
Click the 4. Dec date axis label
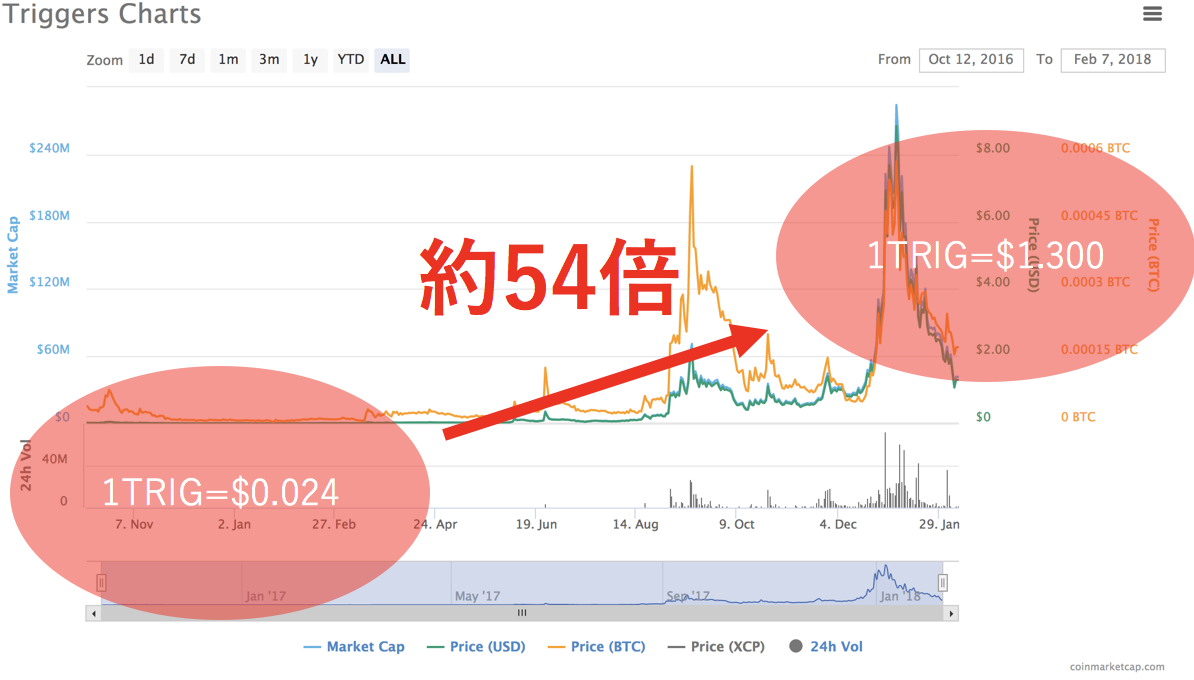[x=838, y=524]
